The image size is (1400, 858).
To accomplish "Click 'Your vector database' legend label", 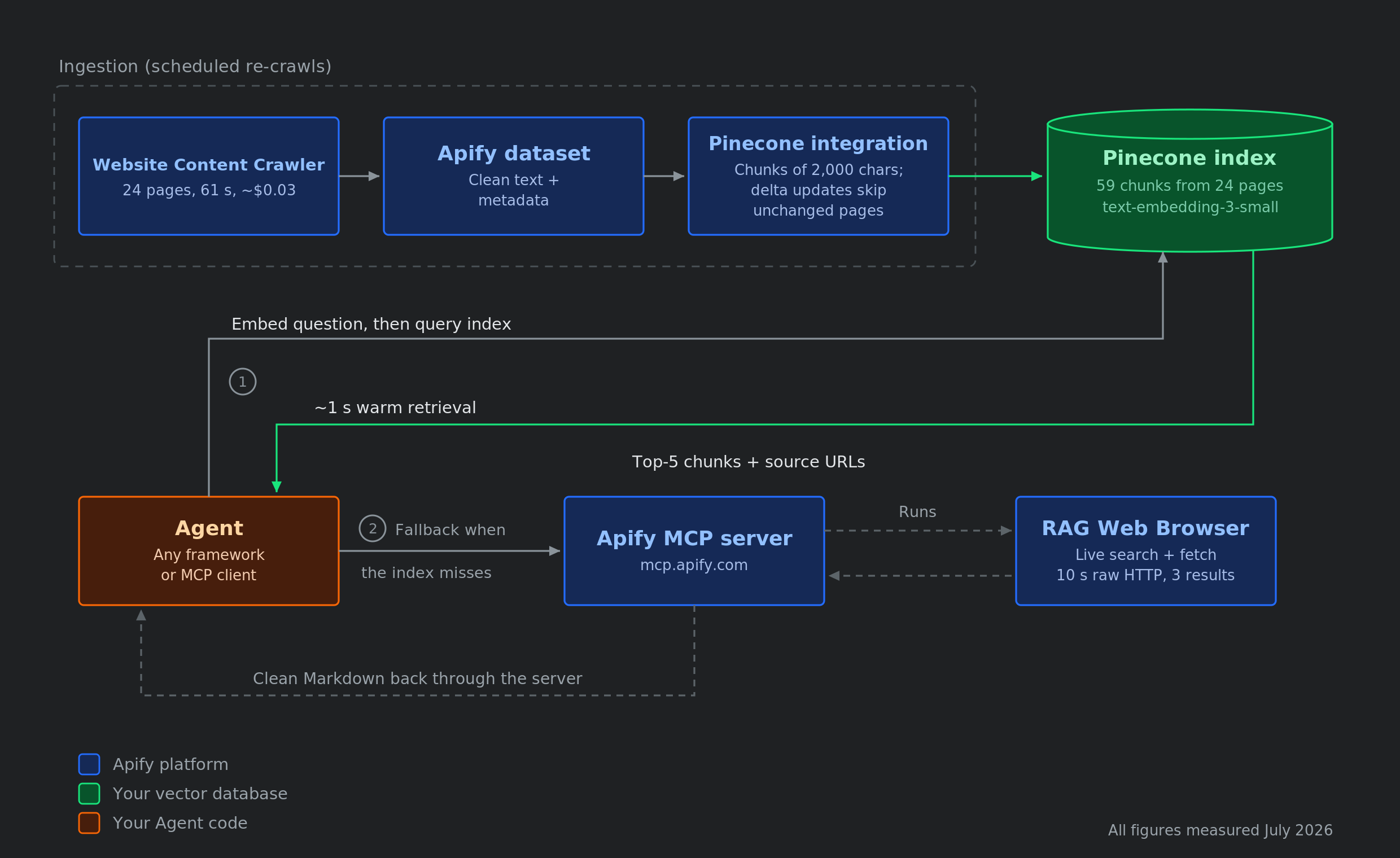I will 200,794.
